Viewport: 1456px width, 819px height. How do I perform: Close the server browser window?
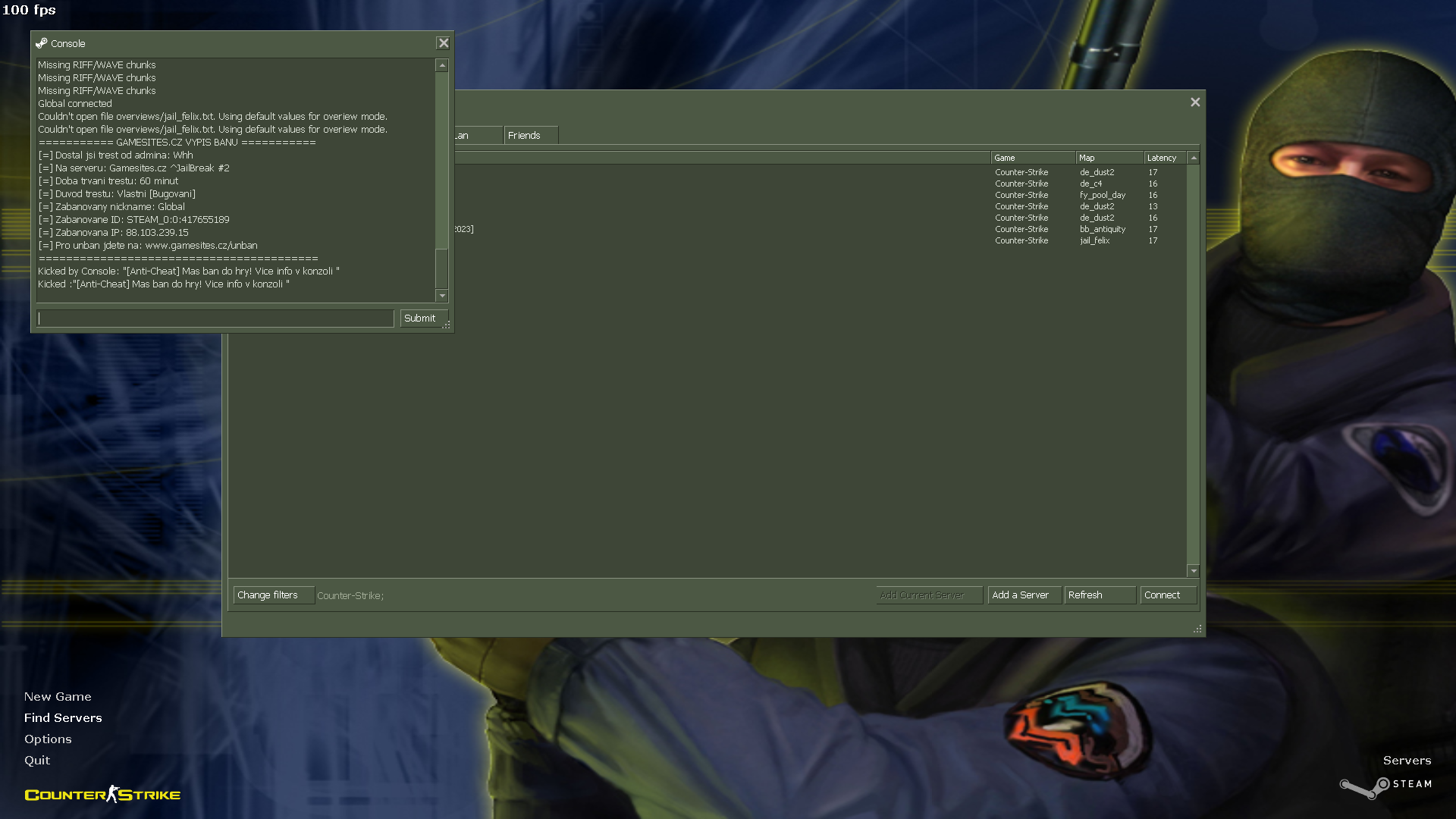(x=1195, y=102)
